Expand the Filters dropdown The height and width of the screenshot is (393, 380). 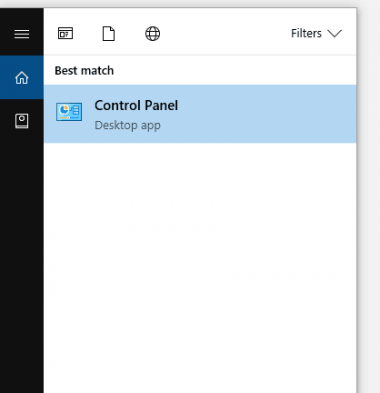click(x=316, y=33)
